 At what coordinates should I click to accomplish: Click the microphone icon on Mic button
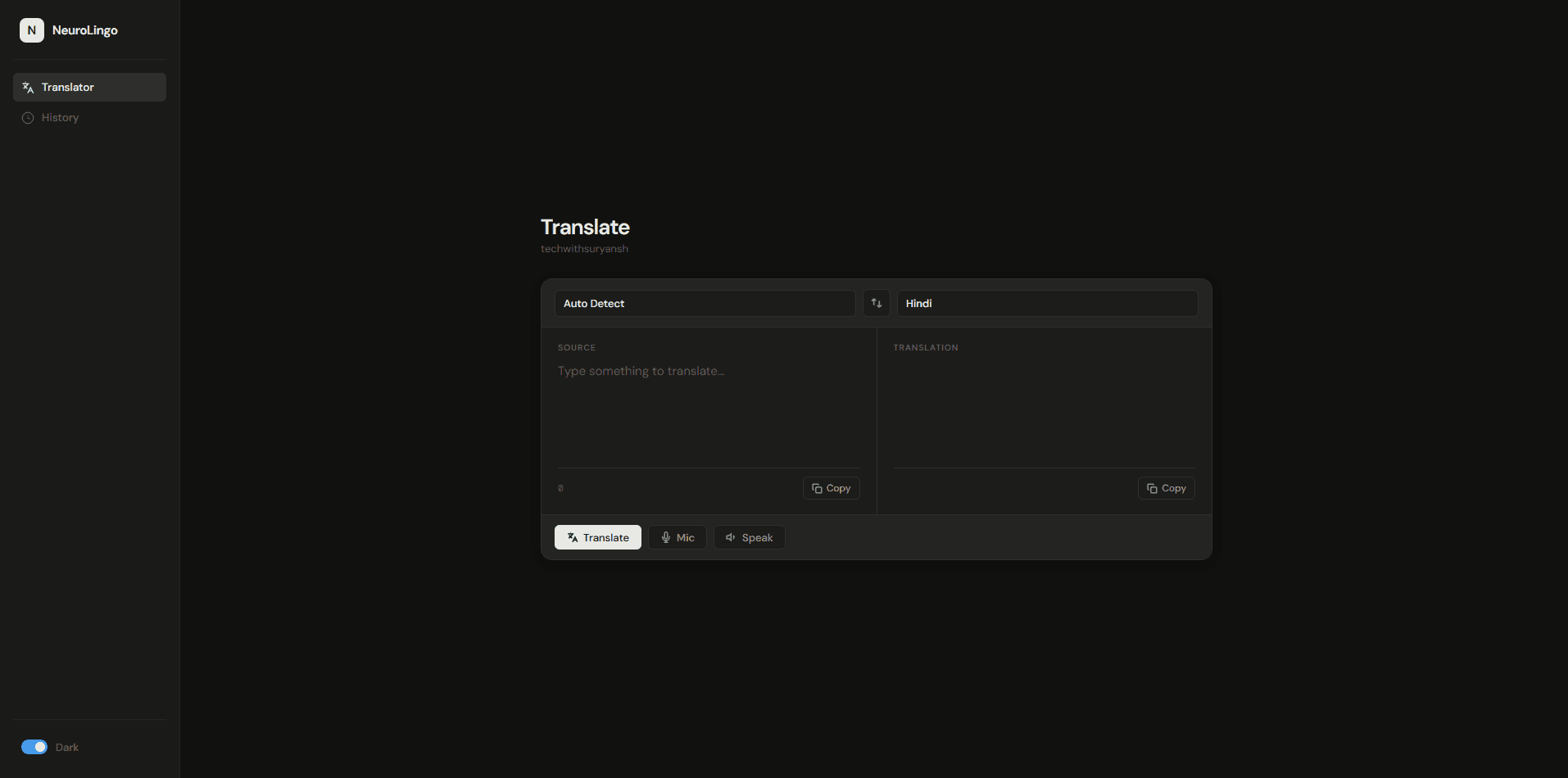click(666, 538)
